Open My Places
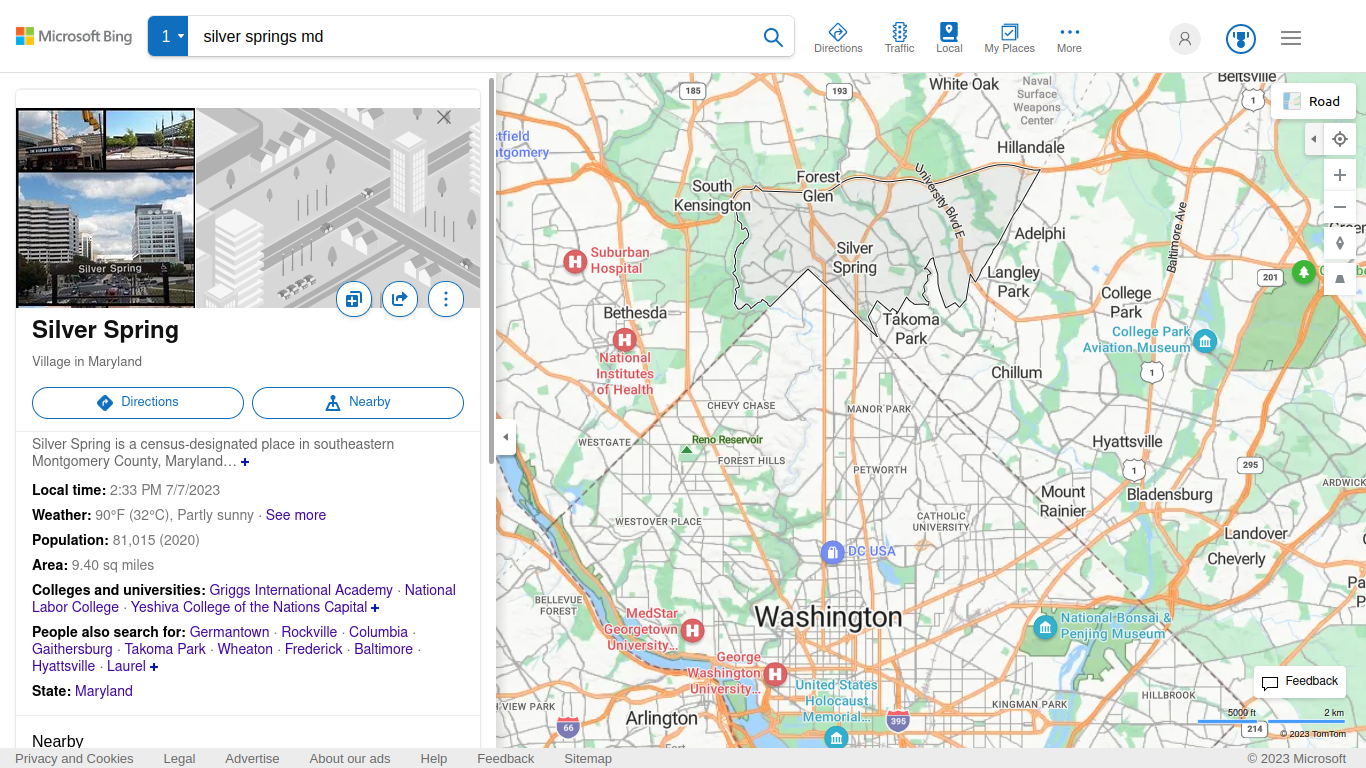The width and height of the screenshot is (1366, 768). 1009,38
